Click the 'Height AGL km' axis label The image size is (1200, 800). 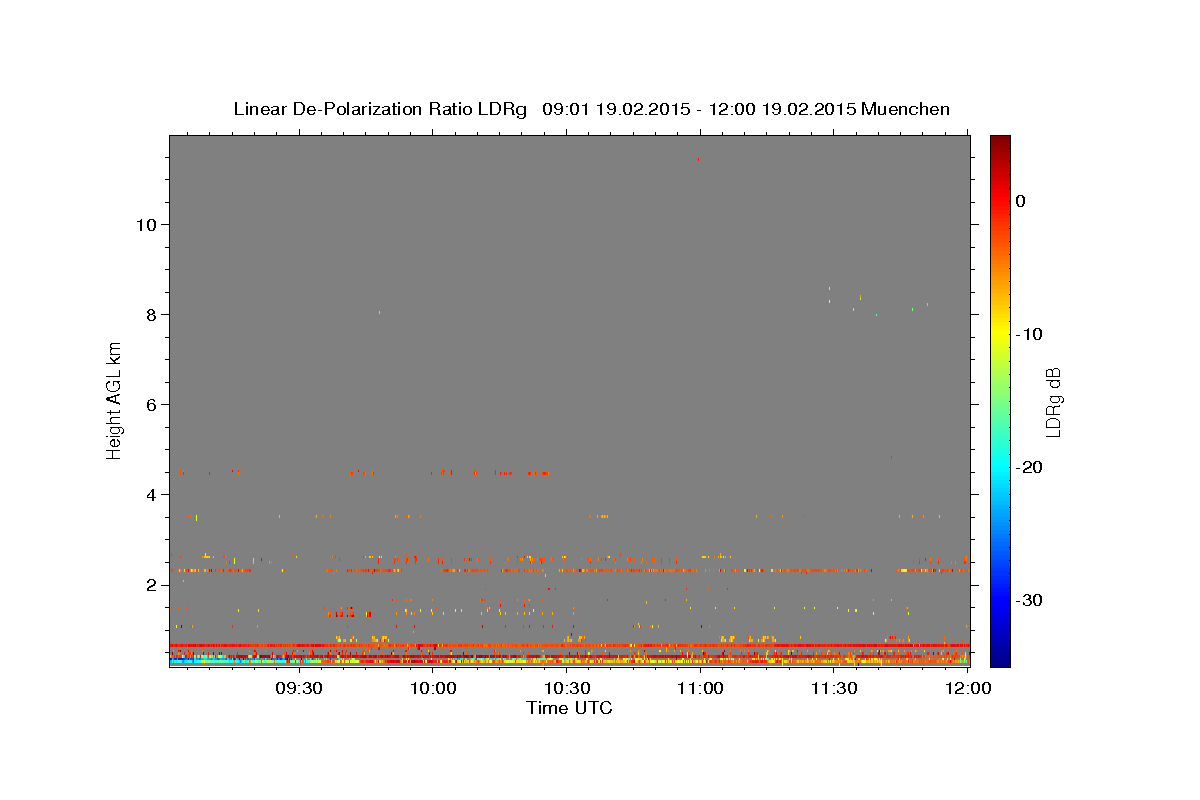pos(114,401)
